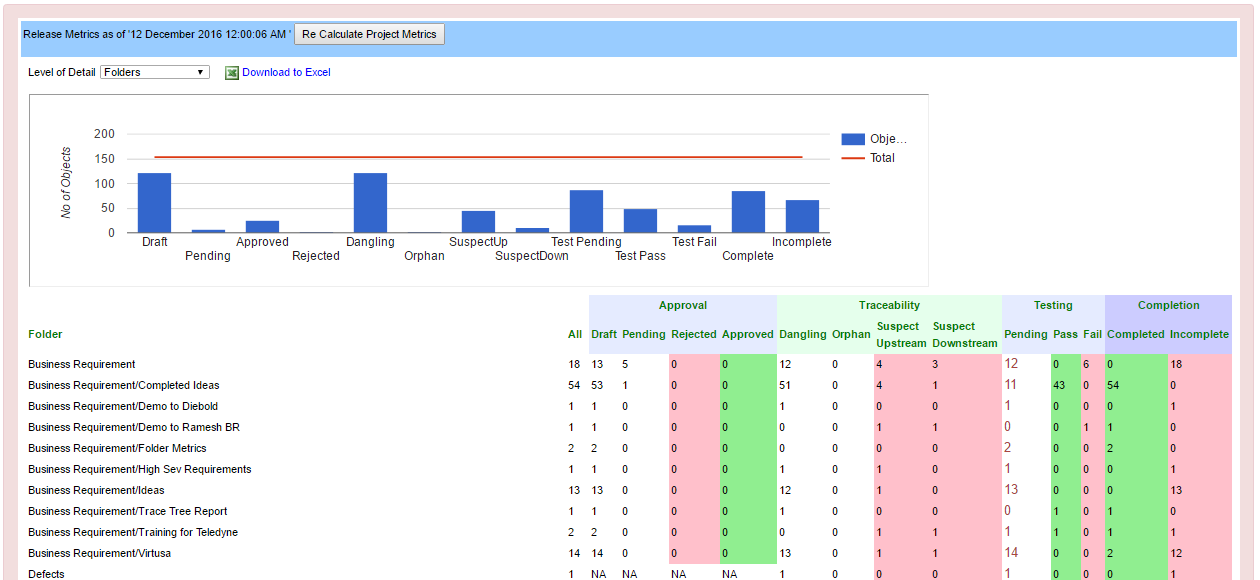Click Testing Pending value 14 for Virtusa
Screen dimensions: 1260x580
pos(1011,553)
